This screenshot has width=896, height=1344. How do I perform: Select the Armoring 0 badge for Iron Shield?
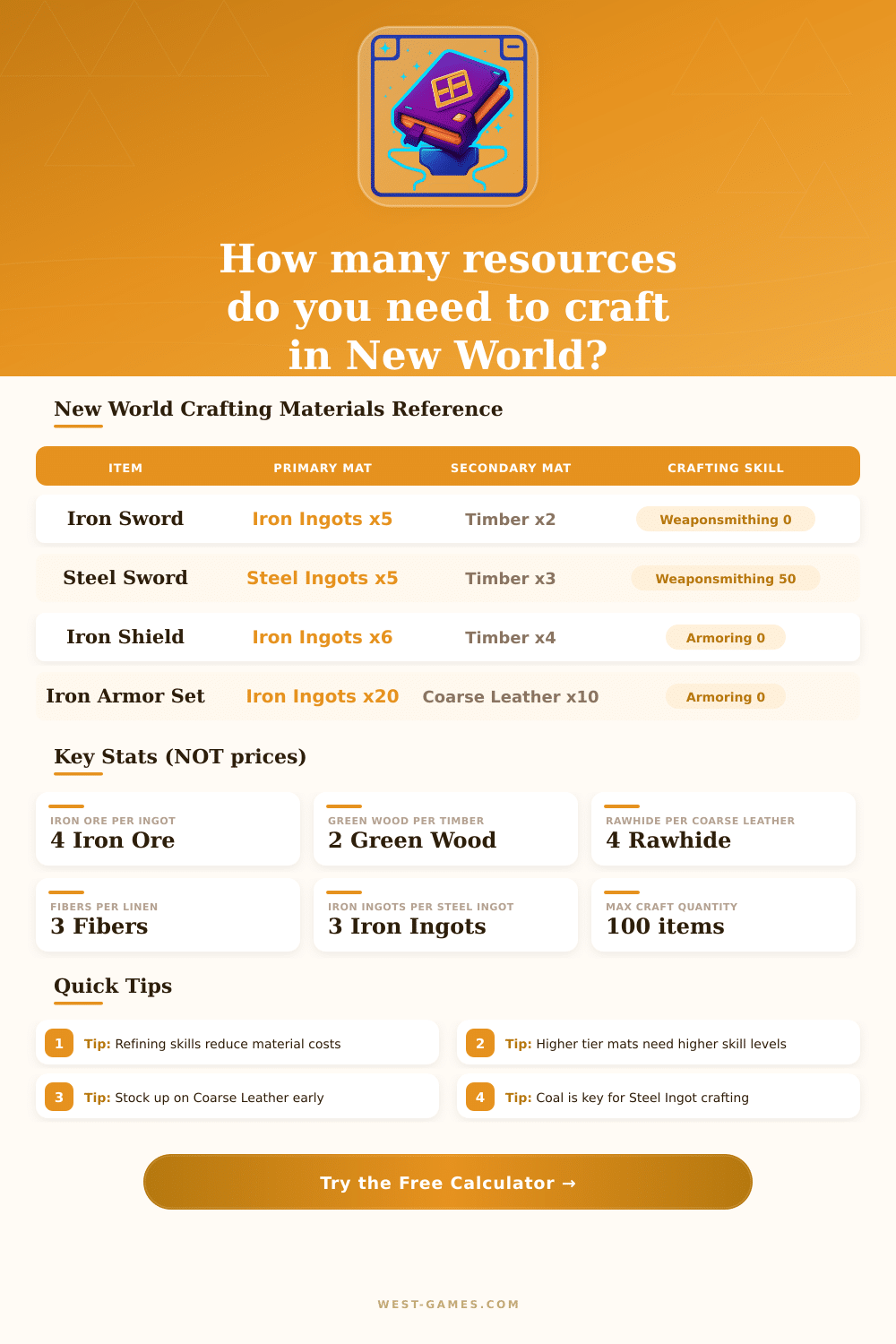(726, 637)
